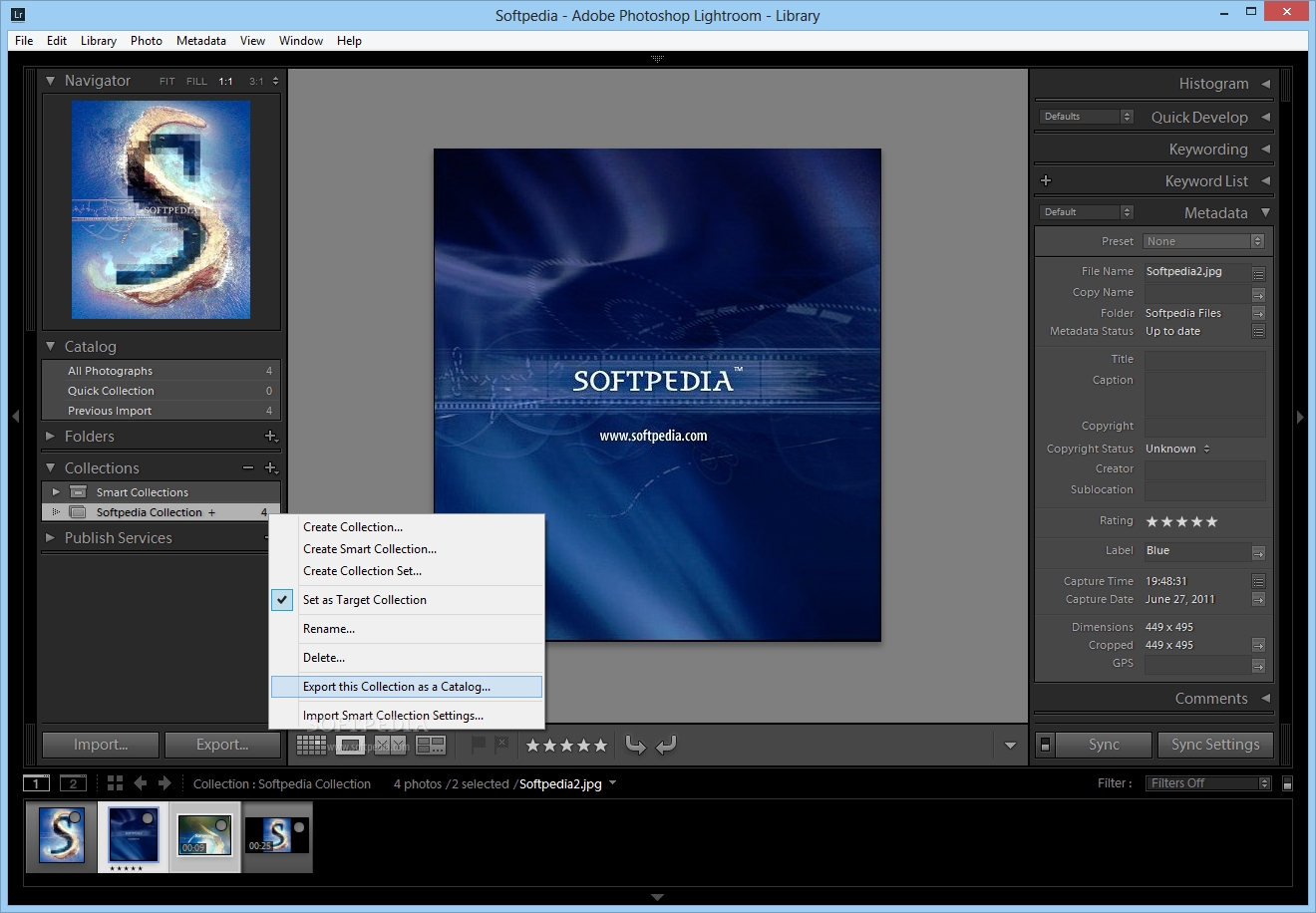Open the Metadata menu
This screenshot has height=913, width=1316.
click(201, 41)
